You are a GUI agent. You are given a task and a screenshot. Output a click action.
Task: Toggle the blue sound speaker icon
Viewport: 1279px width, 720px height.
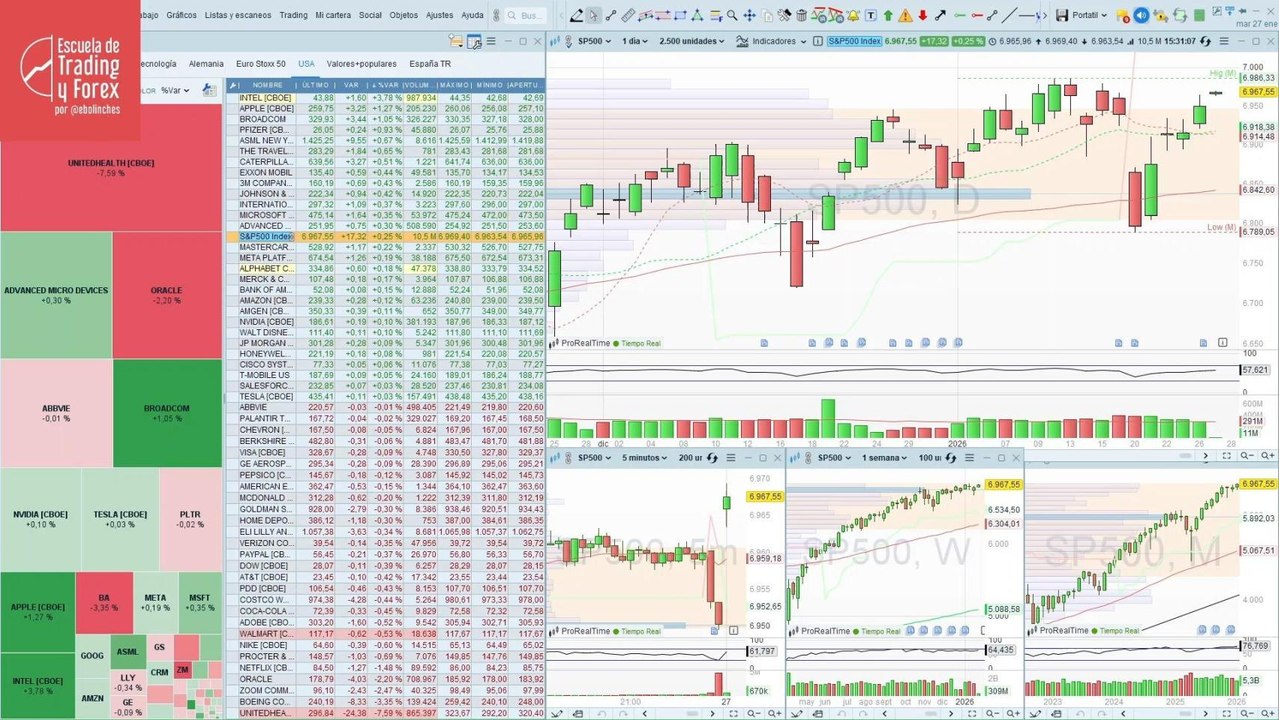1142,15
